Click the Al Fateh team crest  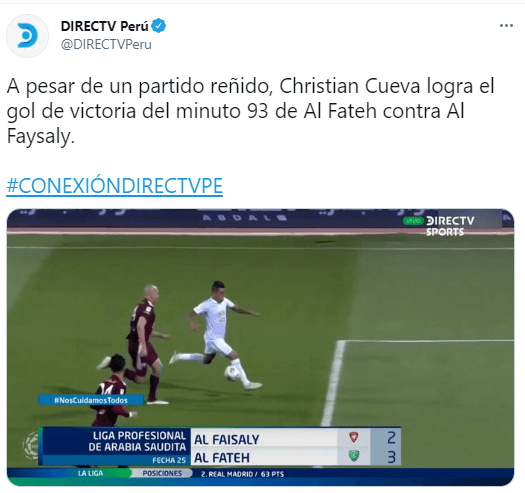(x=354, y=455)
